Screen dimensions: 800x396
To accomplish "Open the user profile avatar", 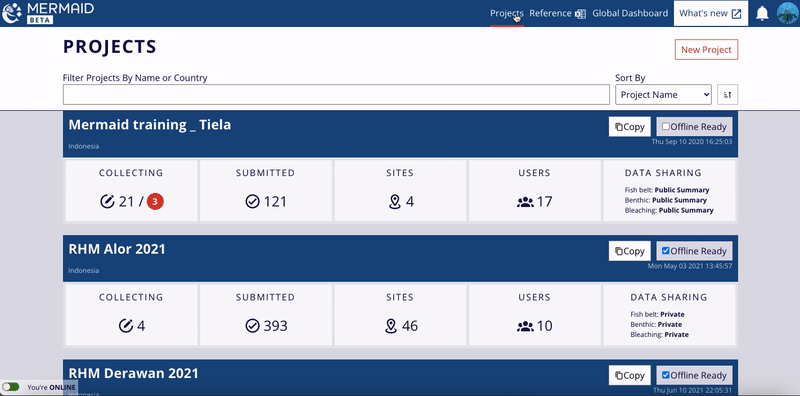I will pos(787,13).
